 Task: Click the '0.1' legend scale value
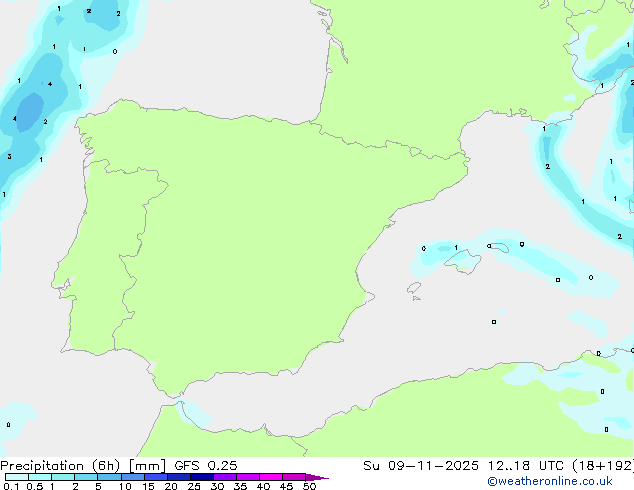[x=11, y=486]
